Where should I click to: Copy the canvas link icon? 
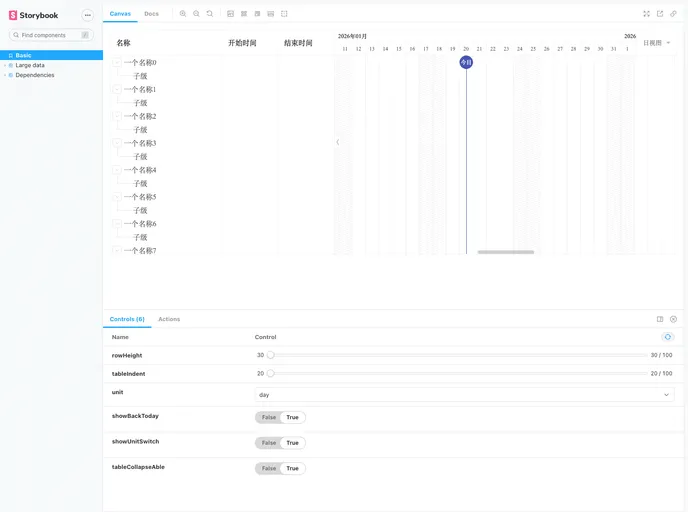tap(673, 14)
